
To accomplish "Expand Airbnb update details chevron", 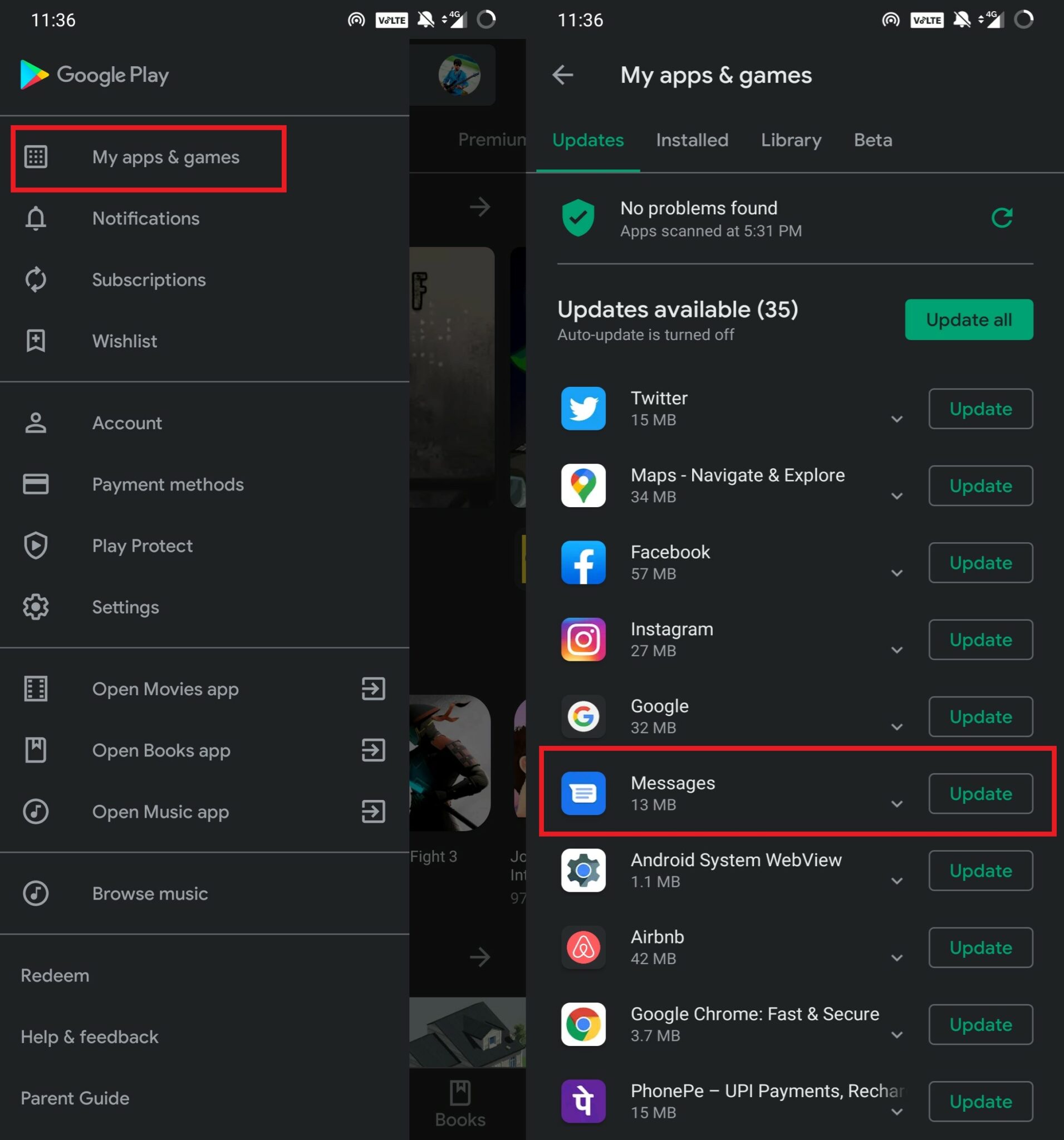I will tap(897, 958).
